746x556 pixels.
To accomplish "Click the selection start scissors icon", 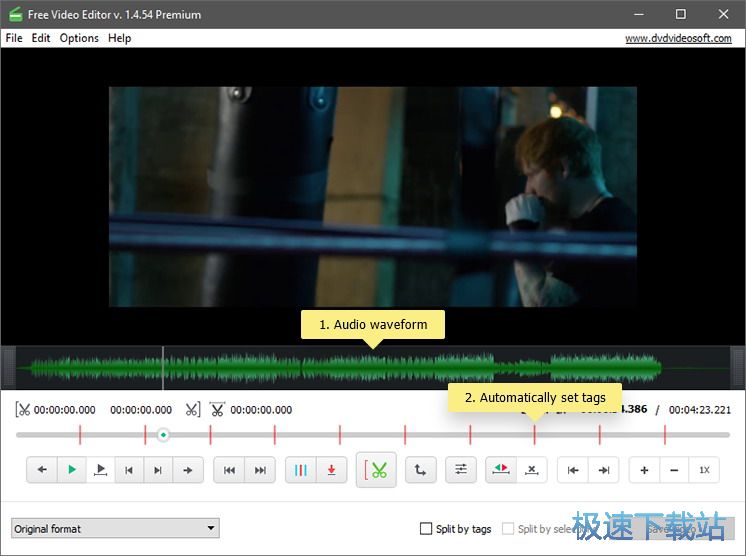I will (22, 410).
